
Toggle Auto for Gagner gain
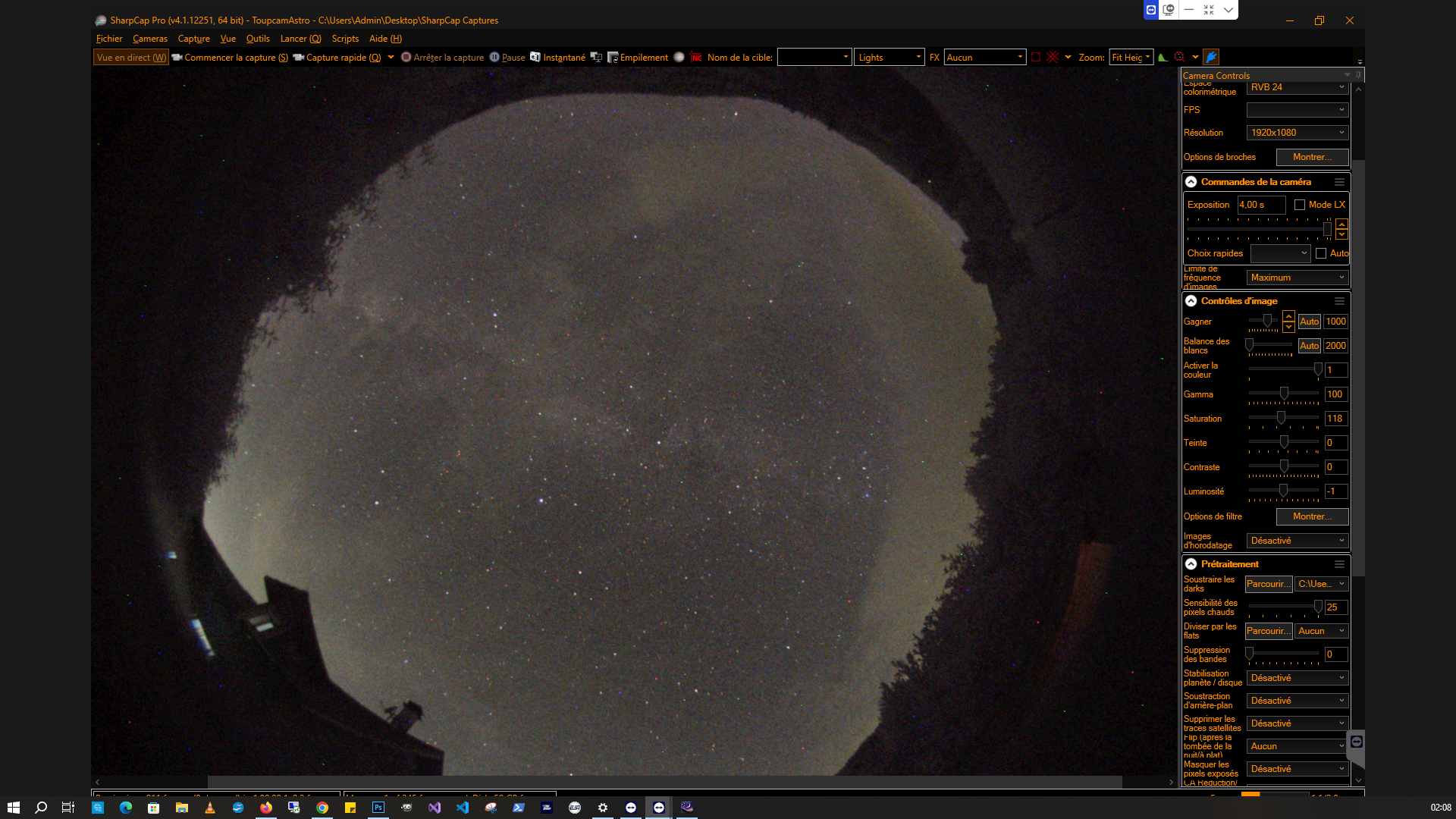pyautogui.click(x=1309, y=322)
